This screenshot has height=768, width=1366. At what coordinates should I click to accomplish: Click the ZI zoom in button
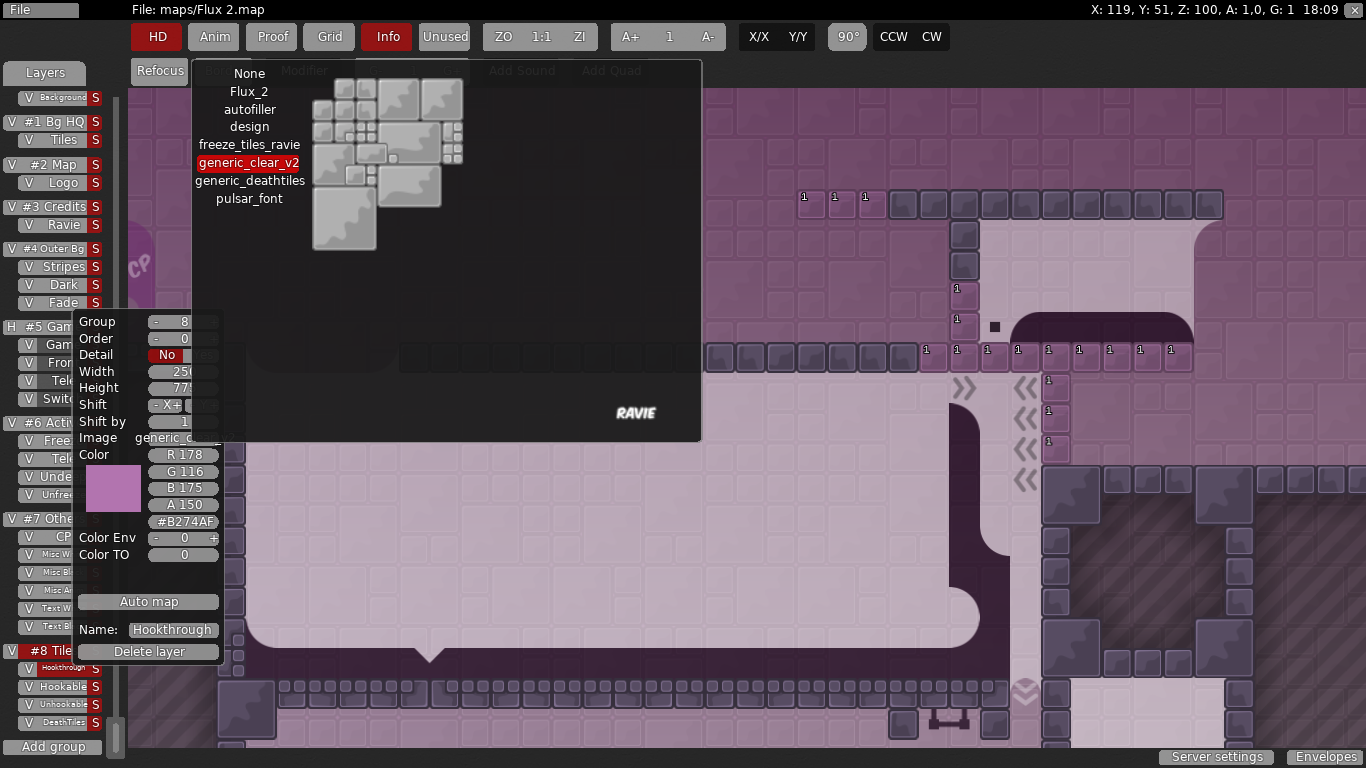pos(579,37)
